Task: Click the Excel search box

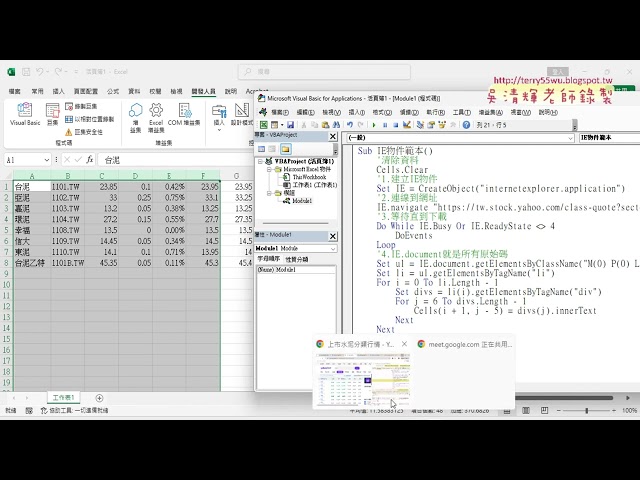Action: [324, 72]
